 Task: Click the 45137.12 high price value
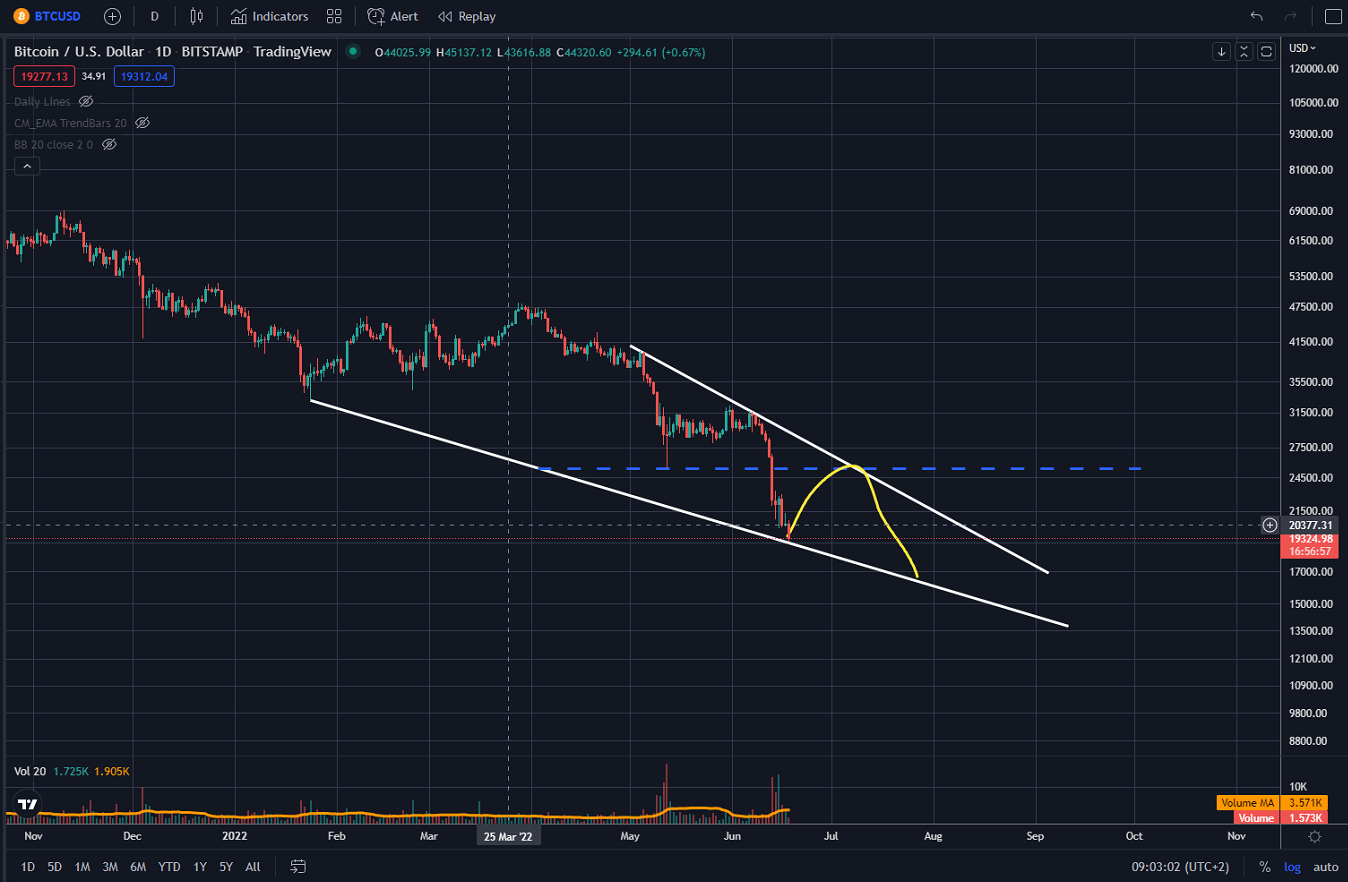[466, 52]
